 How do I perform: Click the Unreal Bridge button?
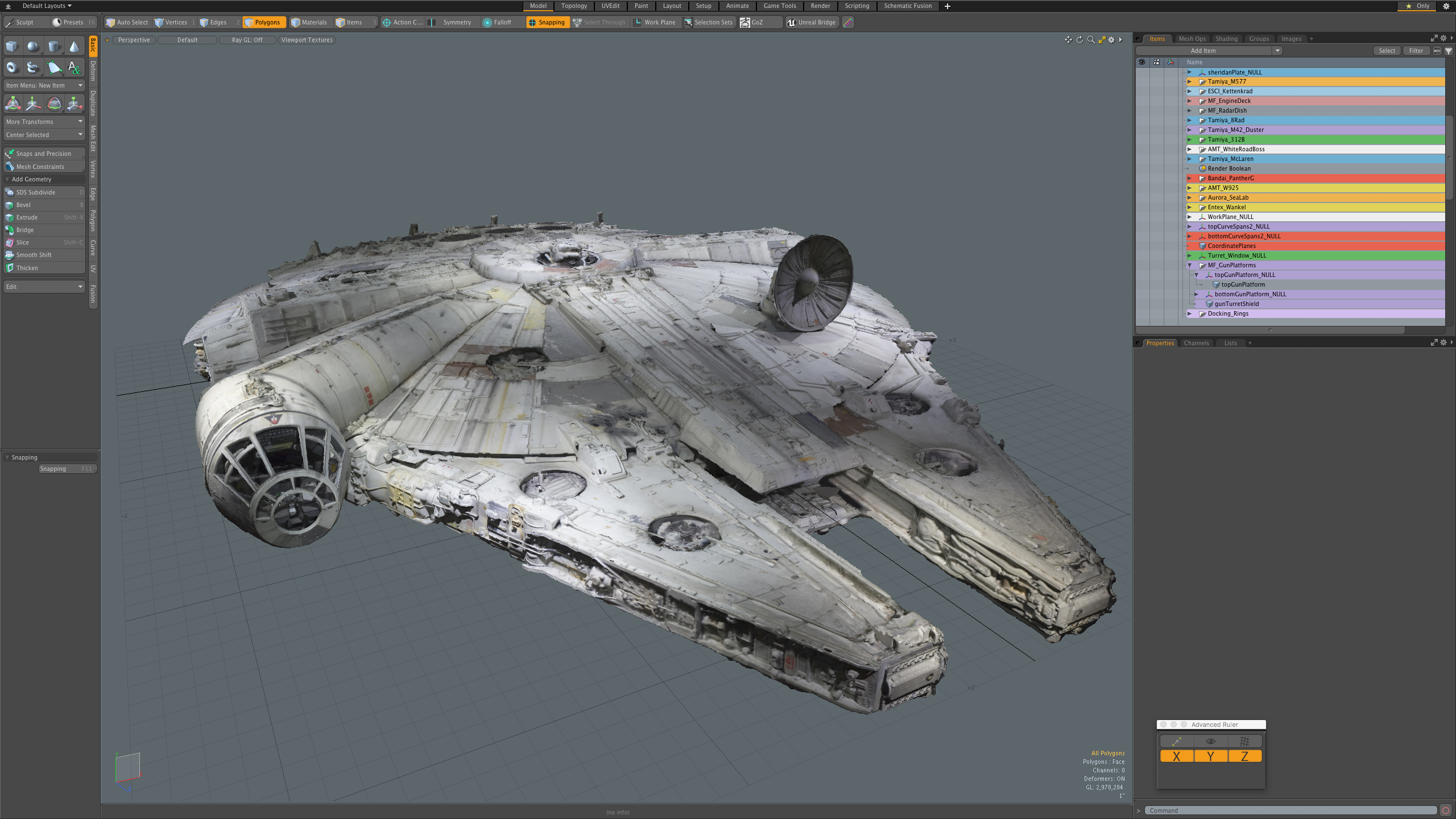[x=812, y=22]
